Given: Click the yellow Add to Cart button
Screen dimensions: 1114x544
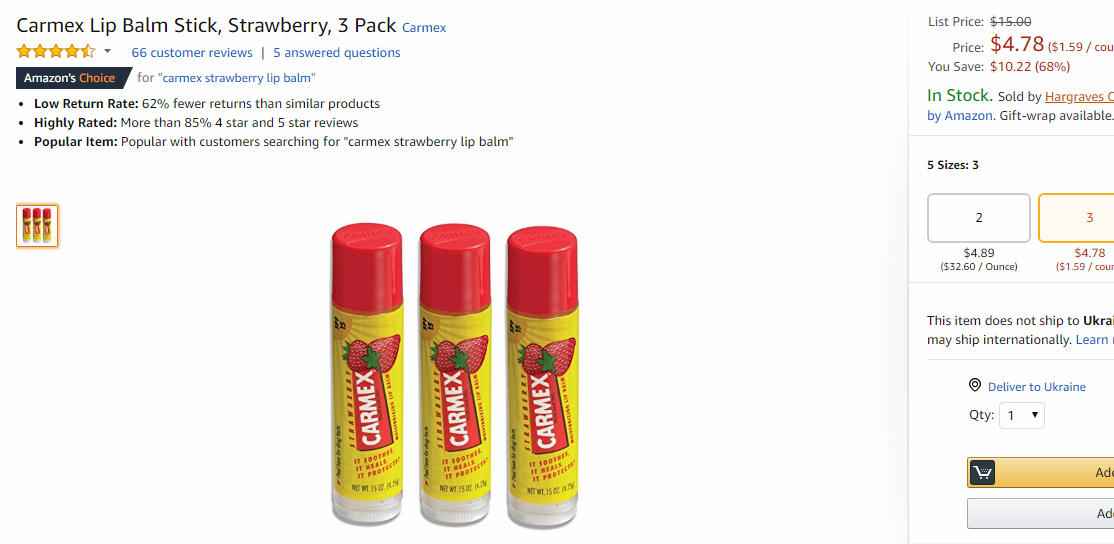Looking at the screenshot, I should click(1041, 472).
